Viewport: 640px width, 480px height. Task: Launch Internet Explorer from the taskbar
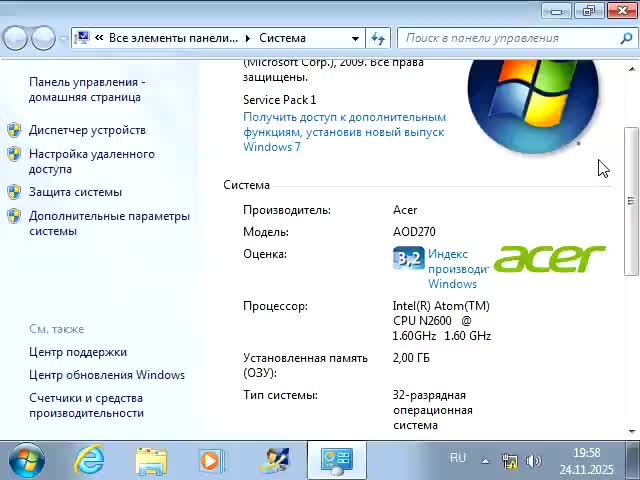point(90,460)
